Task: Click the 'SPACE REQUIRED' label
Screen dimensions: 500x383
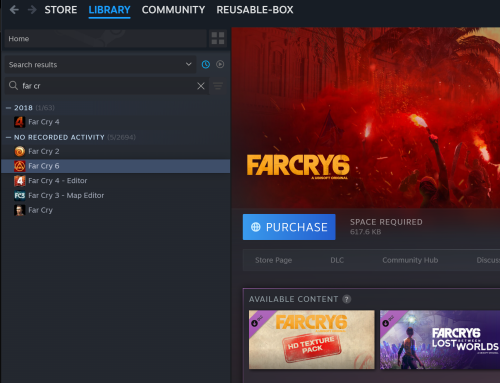Action: pyautogui.click(x=386, y=222)
